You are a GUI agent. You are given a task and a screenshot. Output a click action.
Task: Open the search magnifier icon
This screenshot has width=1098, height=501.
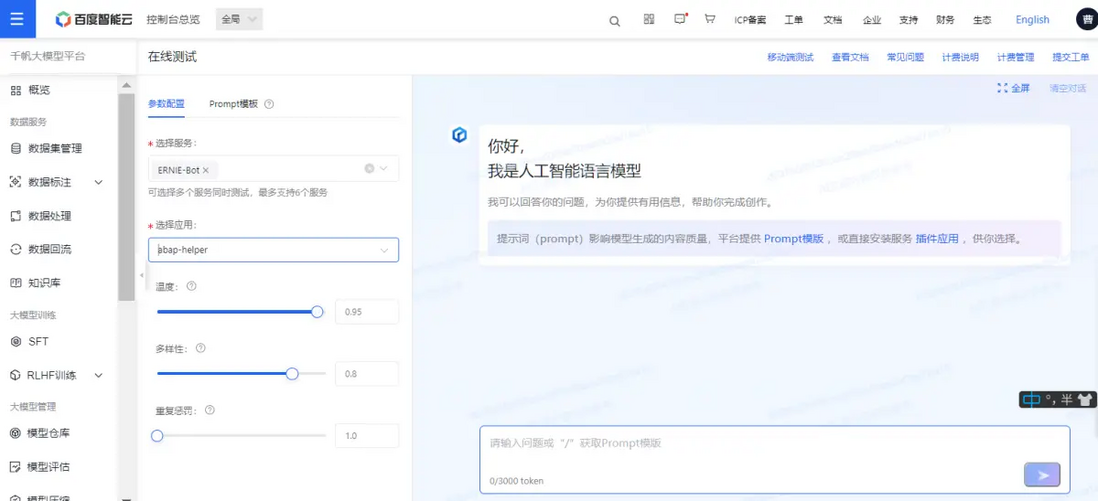point(614,21)
